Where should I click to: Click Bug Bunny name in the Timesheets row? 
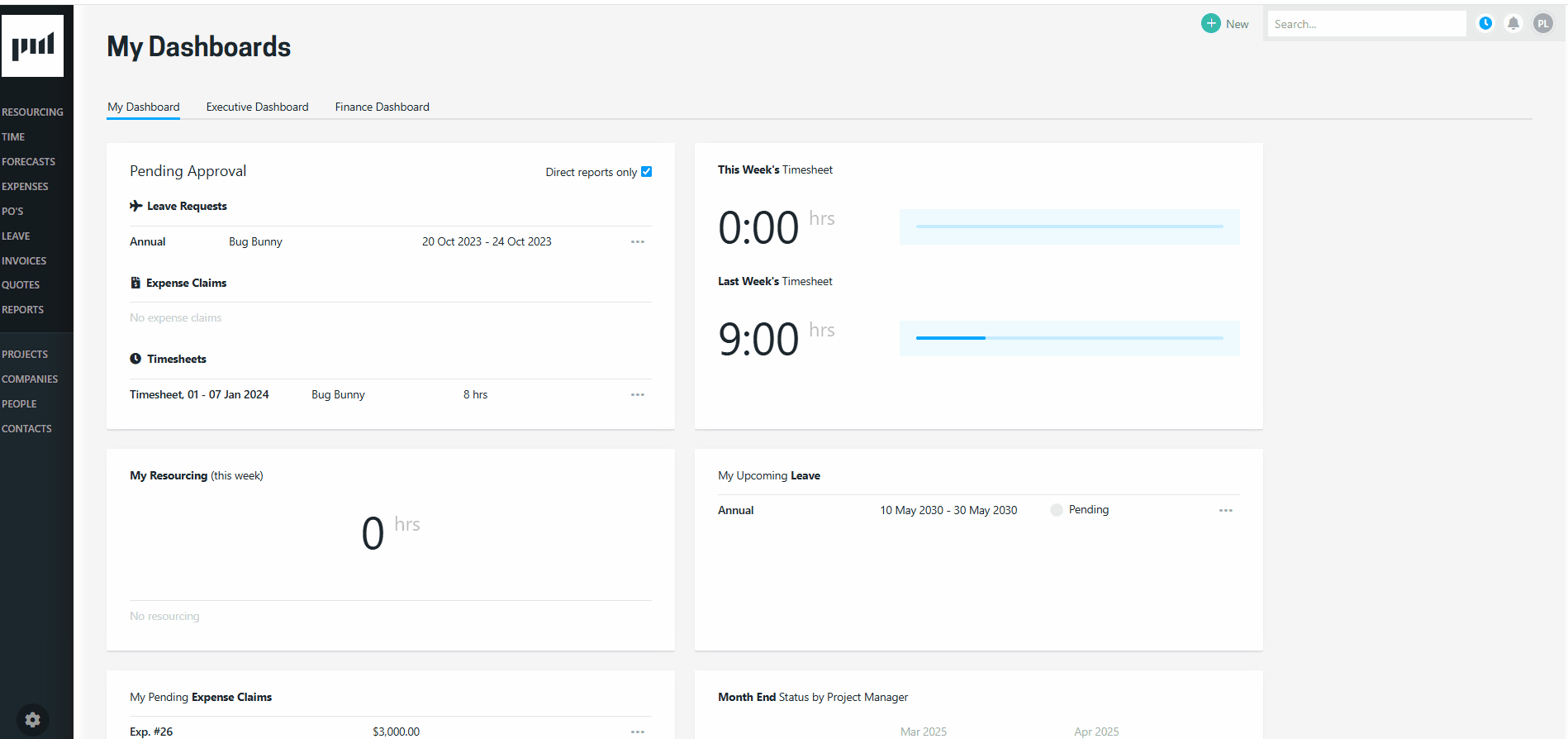click(338, 394)
